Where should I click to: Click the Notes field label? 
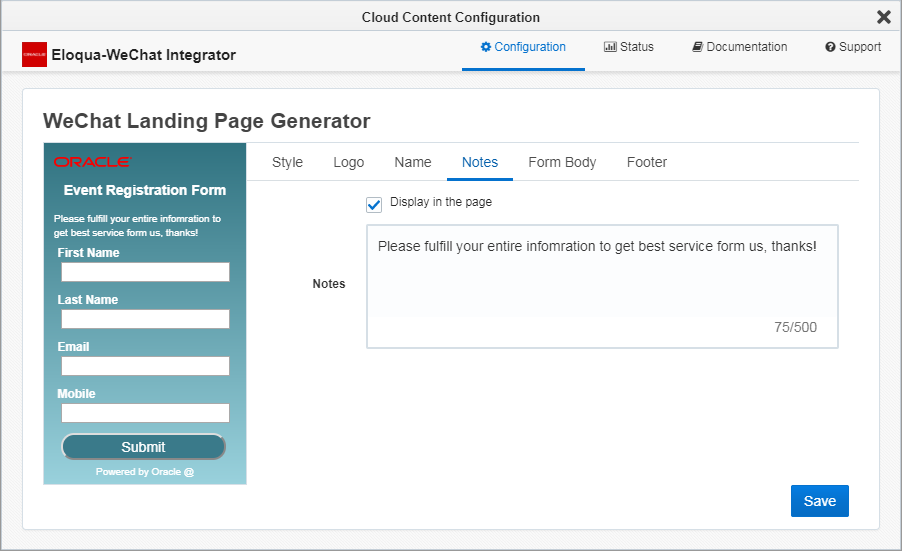point(328,284)
